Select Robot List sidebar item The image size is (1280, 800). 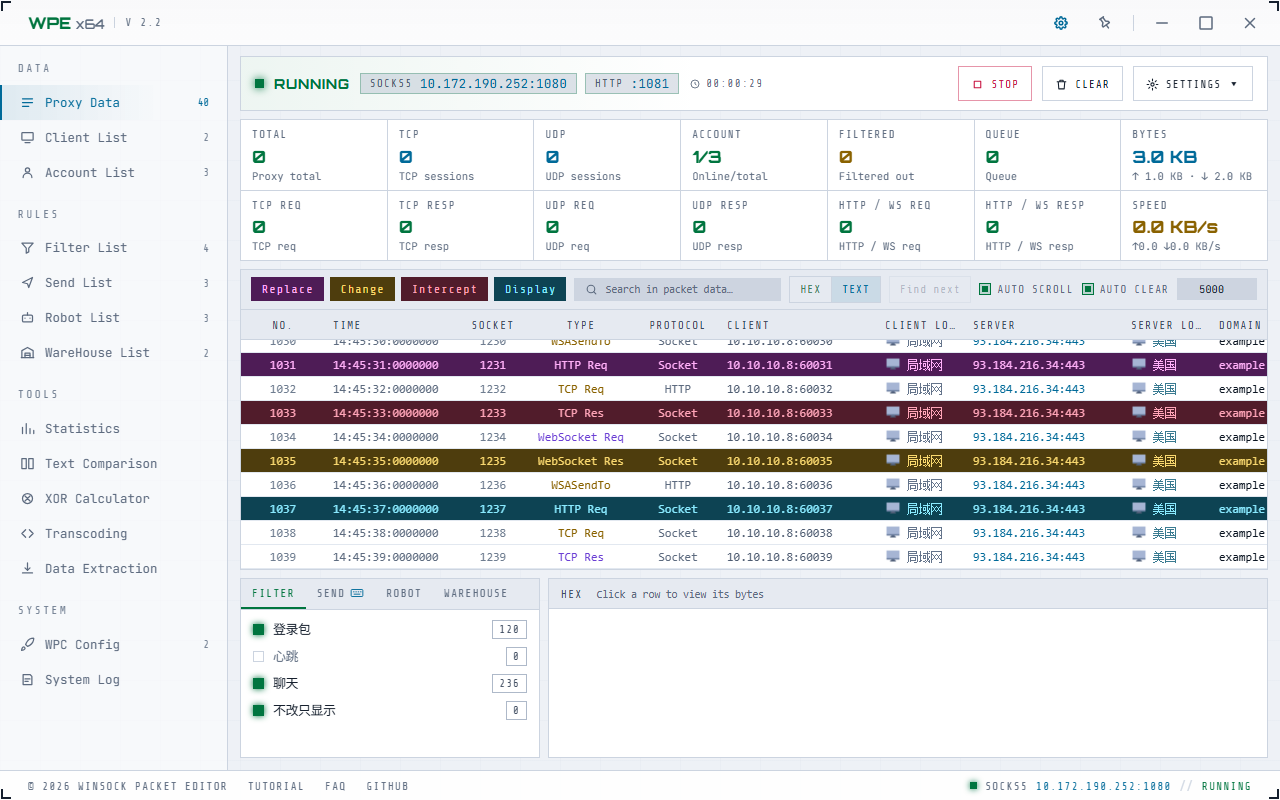point(82,317)
